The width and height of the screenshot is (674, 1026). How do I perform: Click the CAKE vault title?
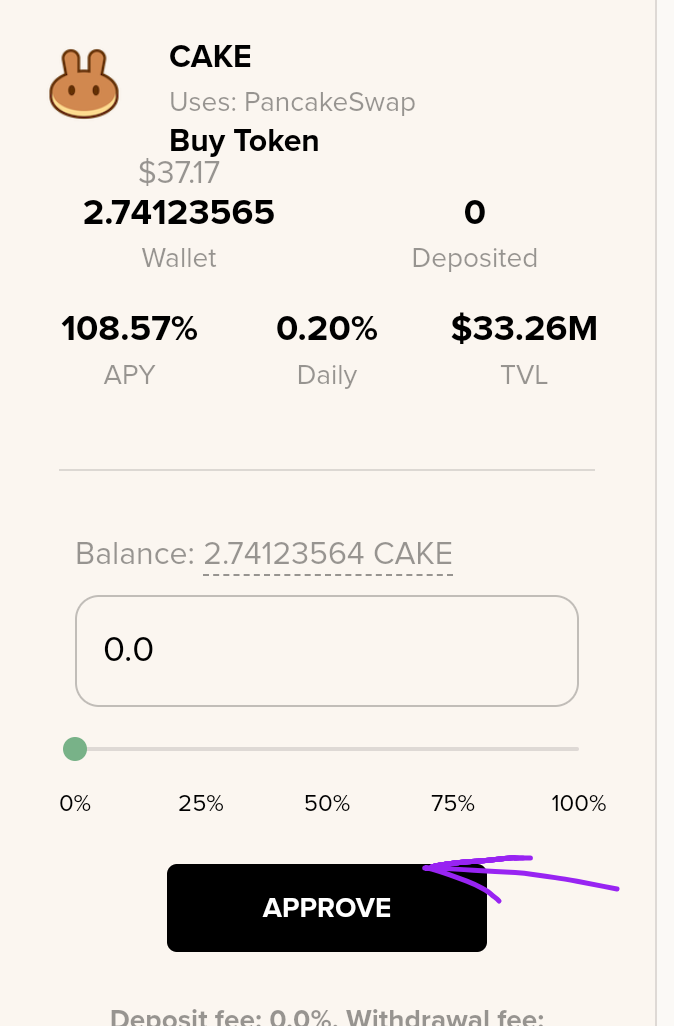210,57
